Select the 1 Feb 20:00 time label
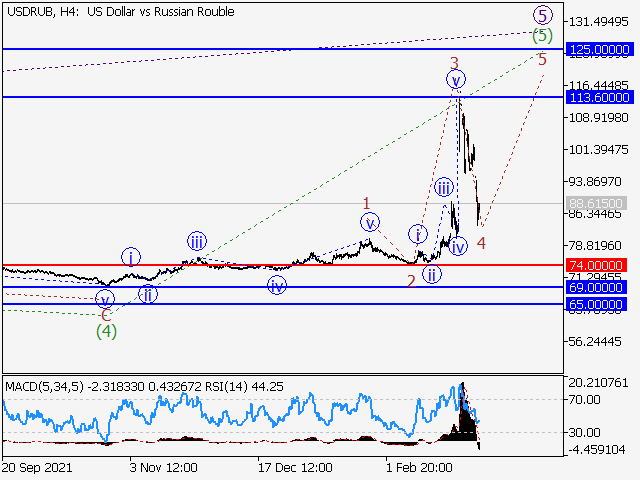Screen dimensions: 640x480 pyautogui.click(x=419, y=467)
